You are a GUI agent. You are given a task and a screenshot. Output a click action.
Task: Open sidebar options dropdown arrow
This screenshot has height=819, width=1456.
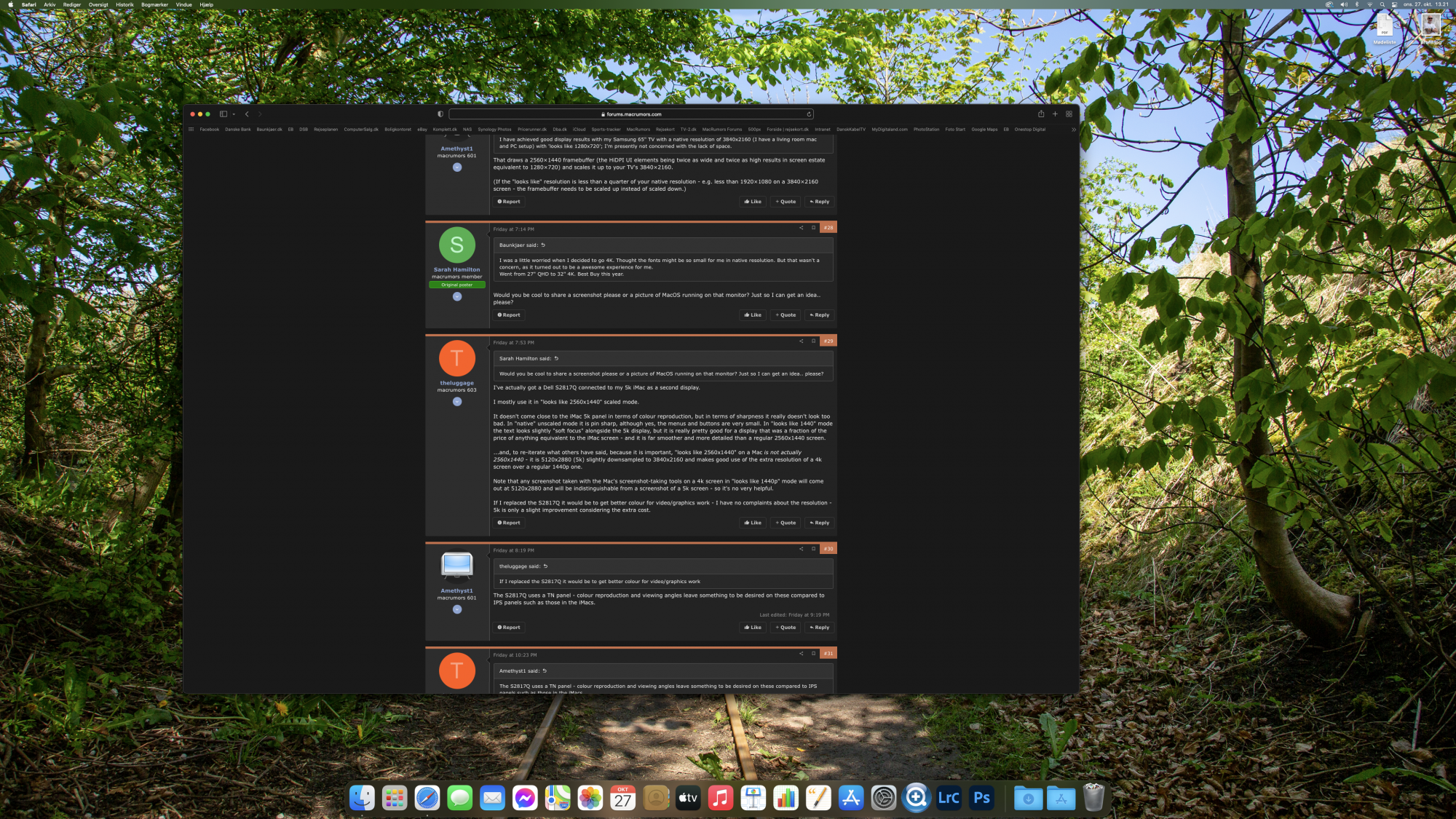234,114
